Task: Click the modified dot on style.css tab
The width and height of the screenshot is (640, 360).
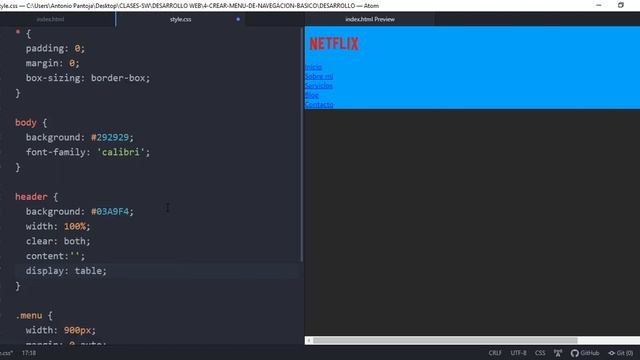Action: tap(238, 19)
